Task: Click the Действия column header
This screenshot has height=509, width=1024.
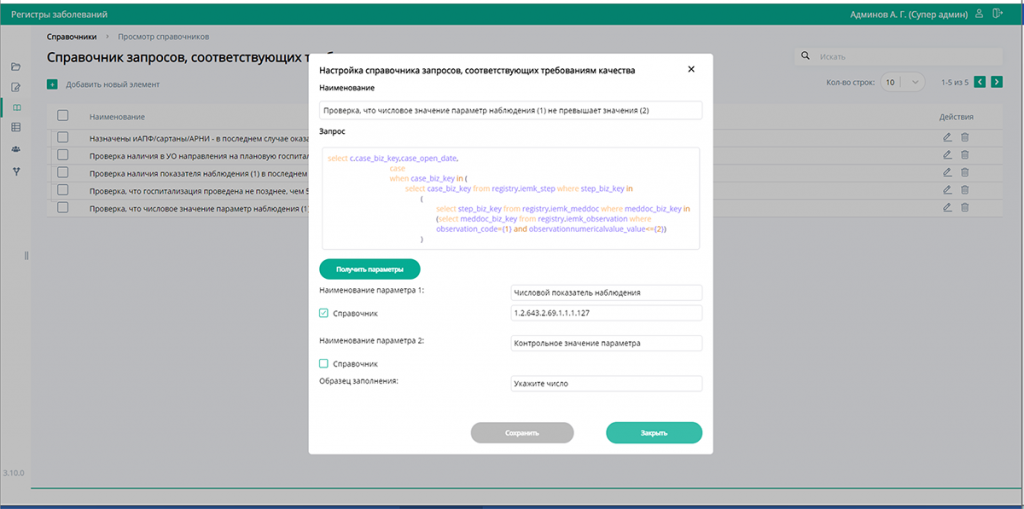Action: click(956, 117)
